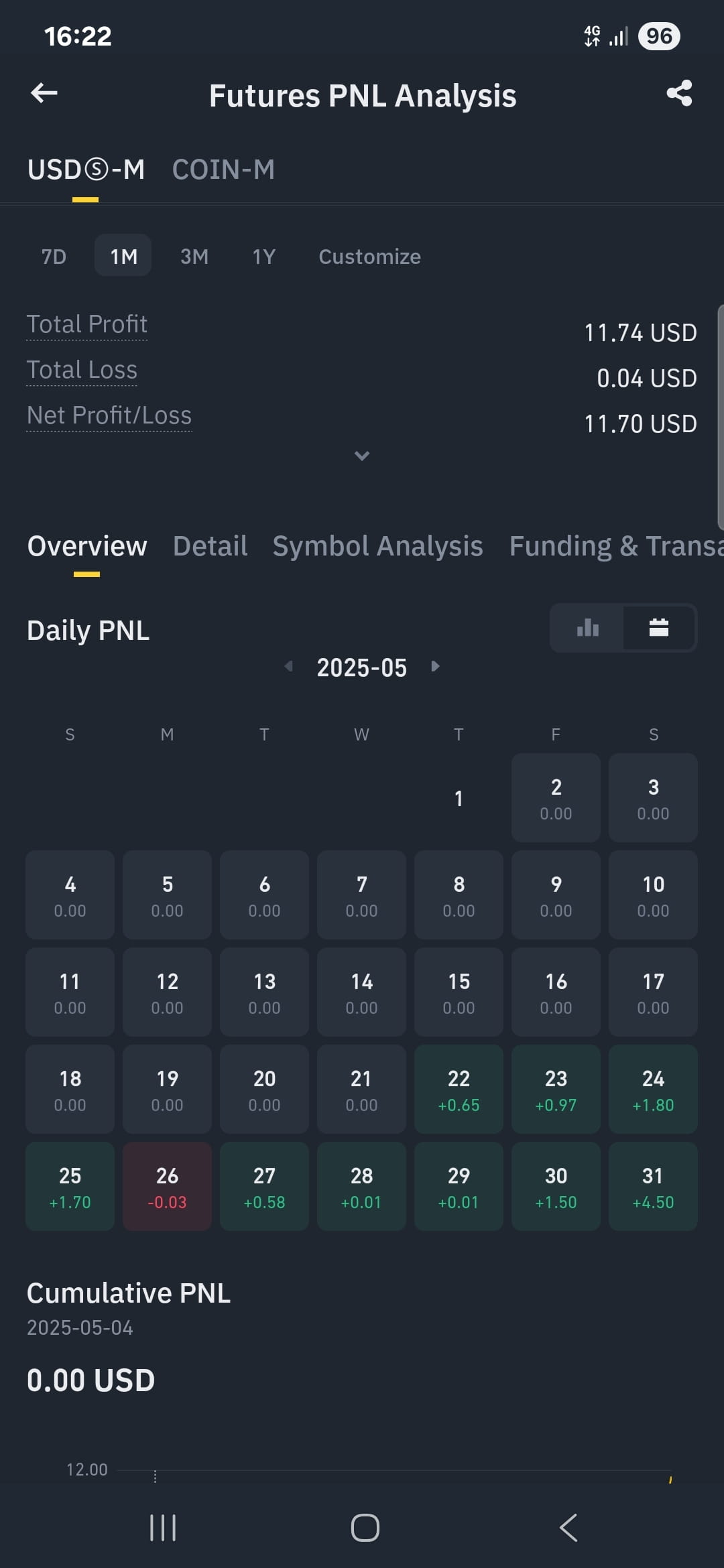This screenshot has height=1568, width=724.
Task: Select the 1Y time range
Action: tap(264, 257)
